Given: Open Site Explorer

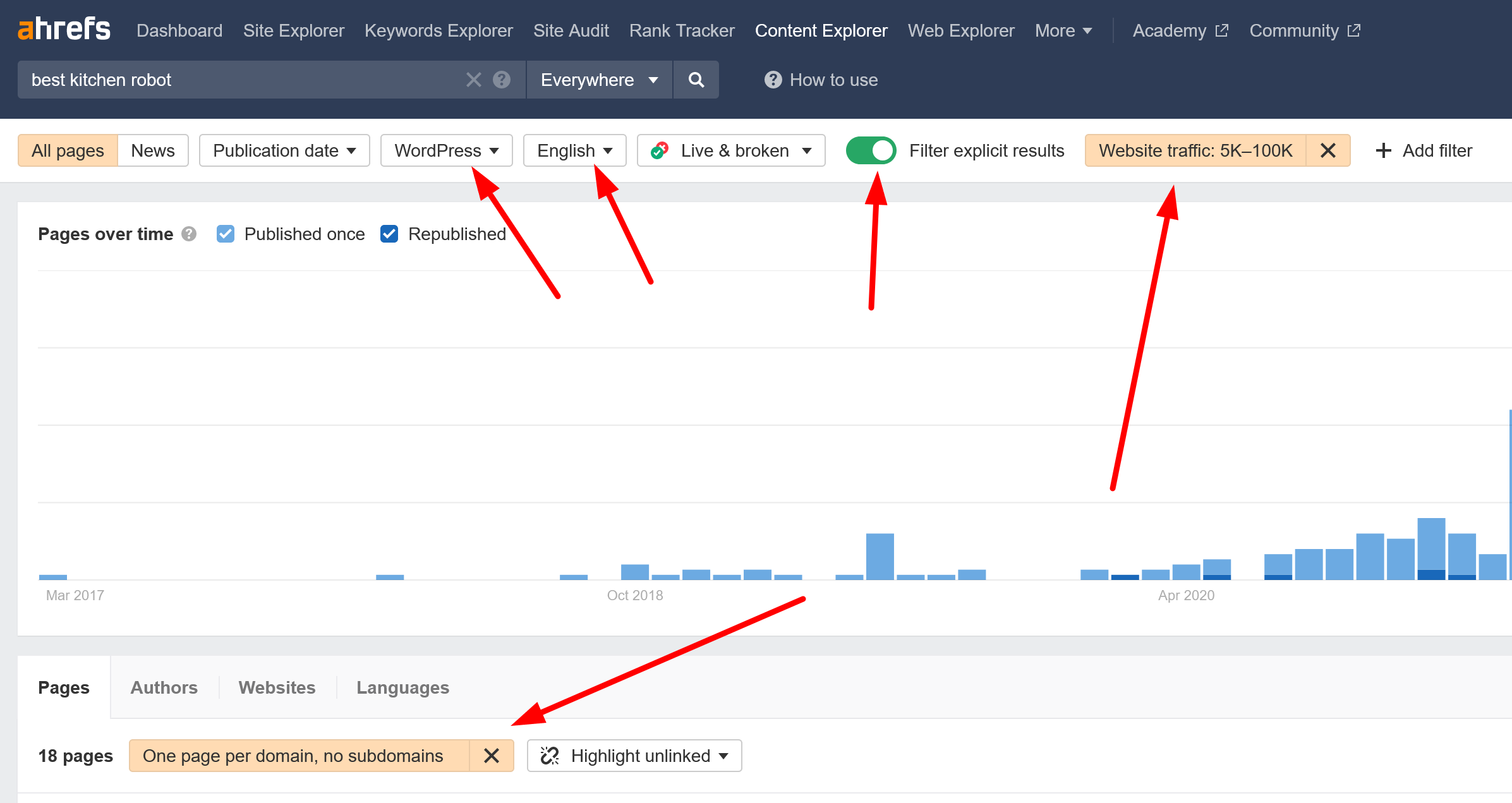Looking at the screenshot, I should tap(294, 30).
